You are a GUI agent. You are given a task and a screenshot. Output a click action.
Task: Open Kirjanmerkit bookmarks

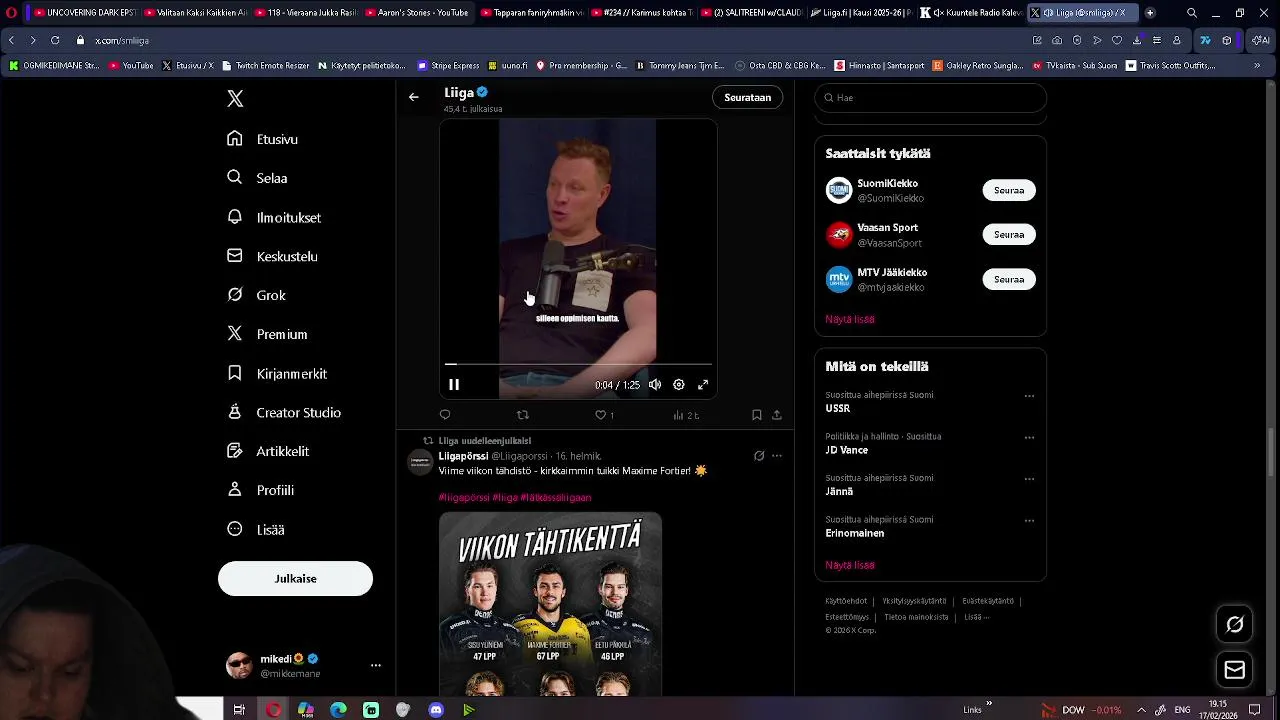277,373
